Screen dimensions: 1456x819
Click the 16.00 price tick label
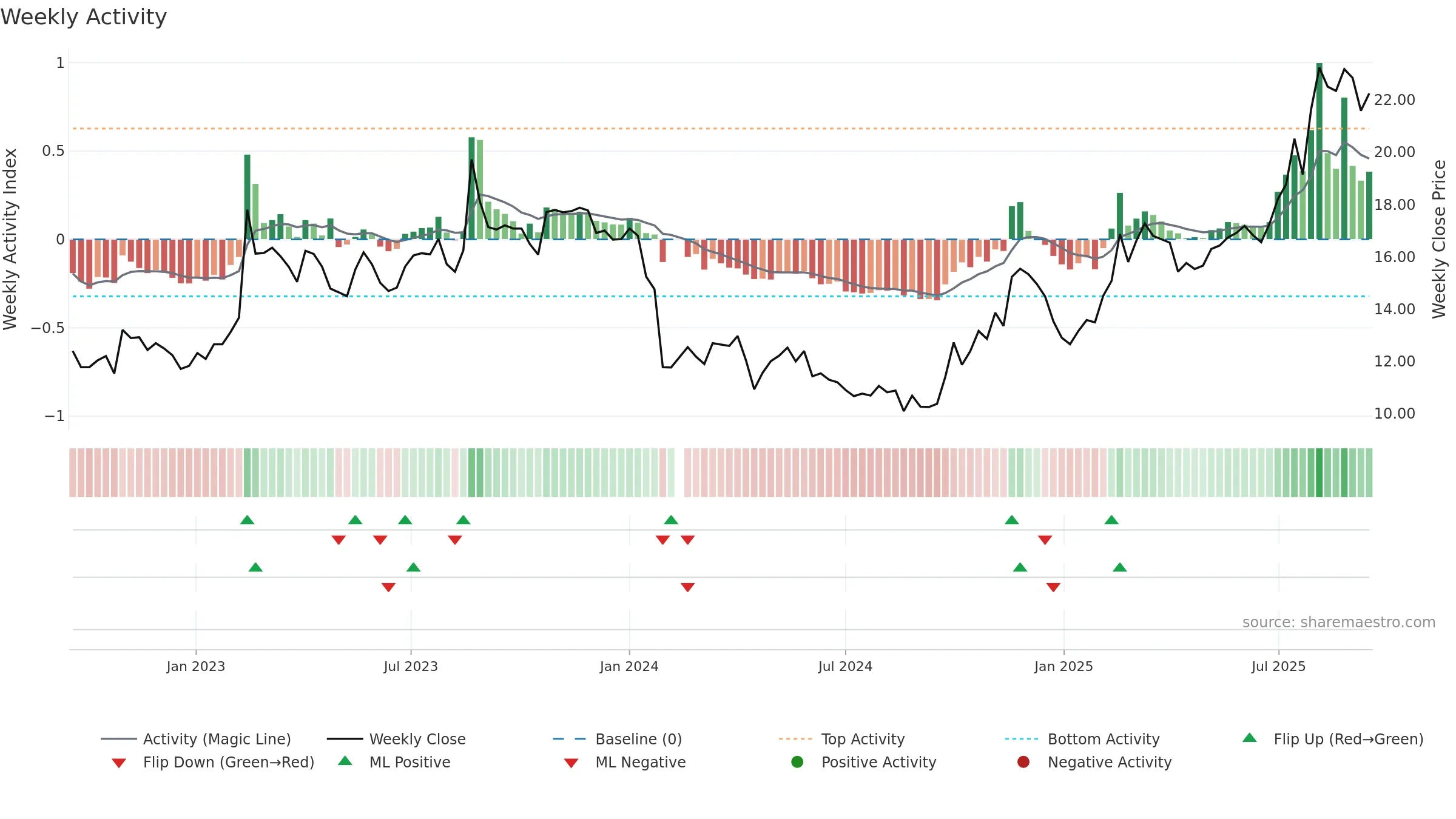point(1395,257)
